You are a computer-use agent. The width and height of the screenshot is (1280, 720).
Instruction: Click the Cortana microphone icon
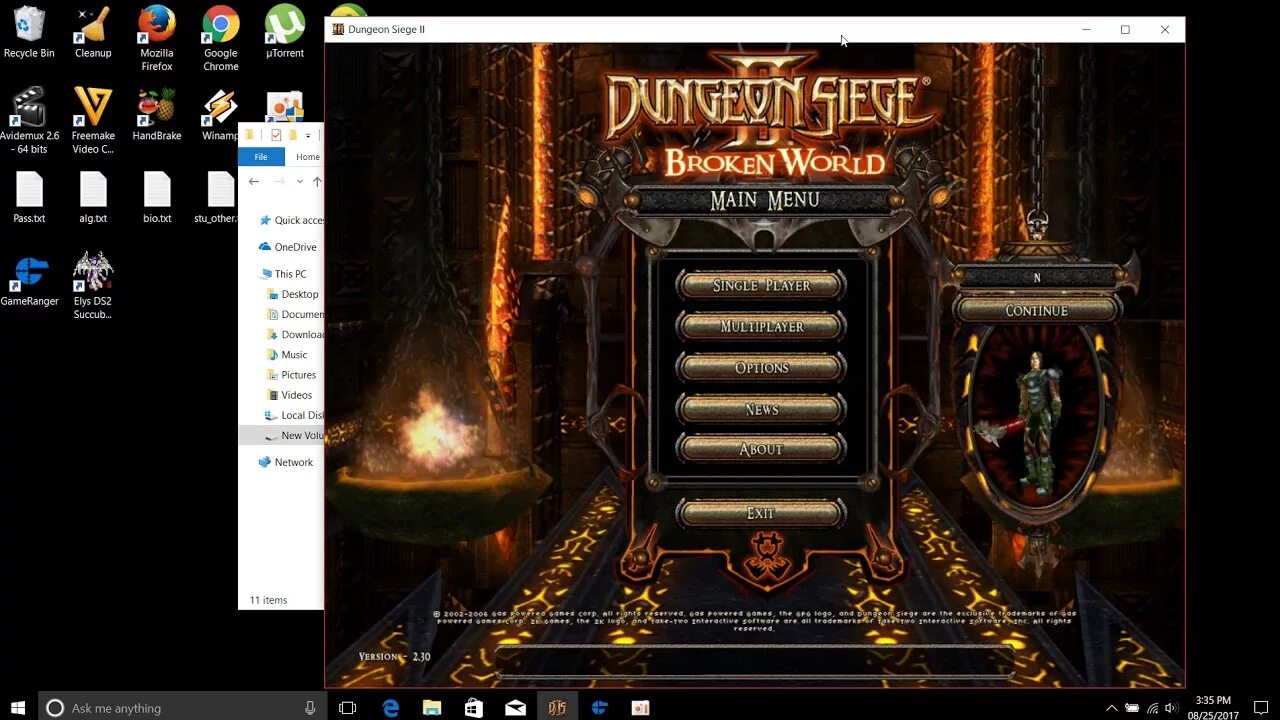(310, 707)
